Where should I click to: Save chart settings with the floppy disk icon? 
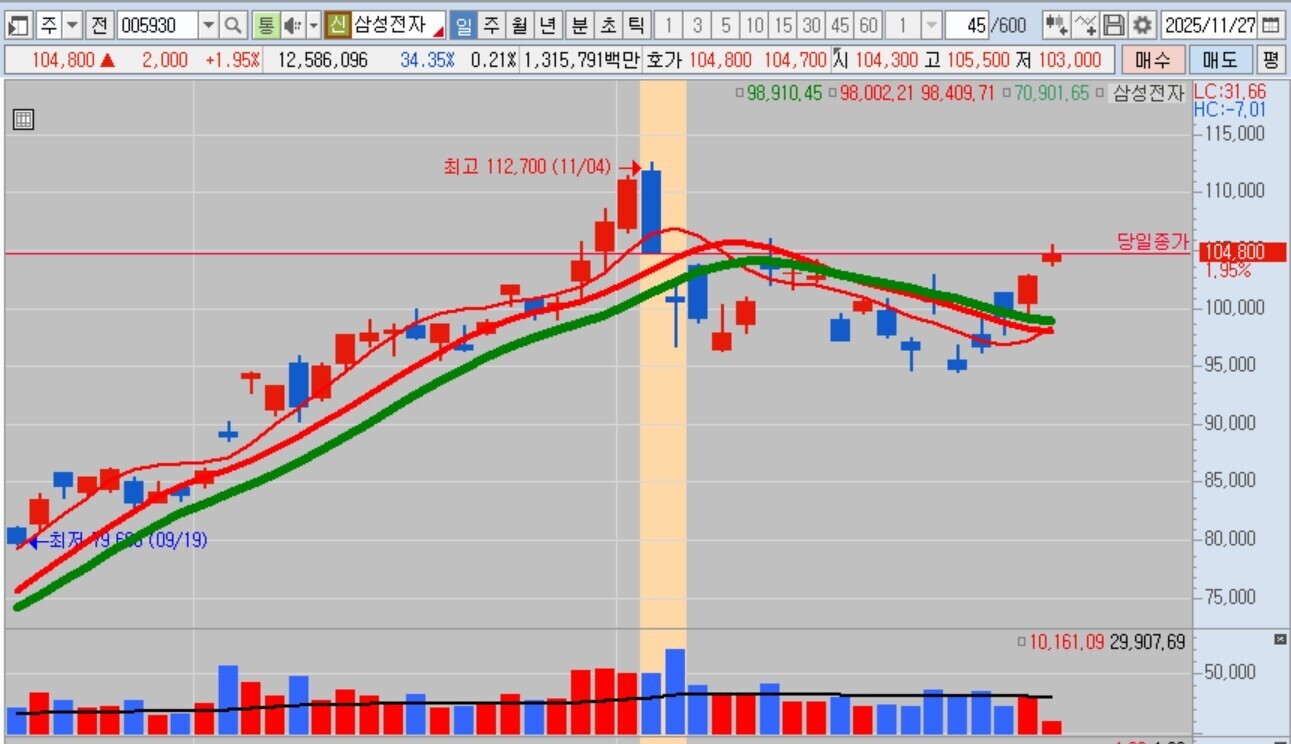pyautogui.click(x=1114, y=25)
